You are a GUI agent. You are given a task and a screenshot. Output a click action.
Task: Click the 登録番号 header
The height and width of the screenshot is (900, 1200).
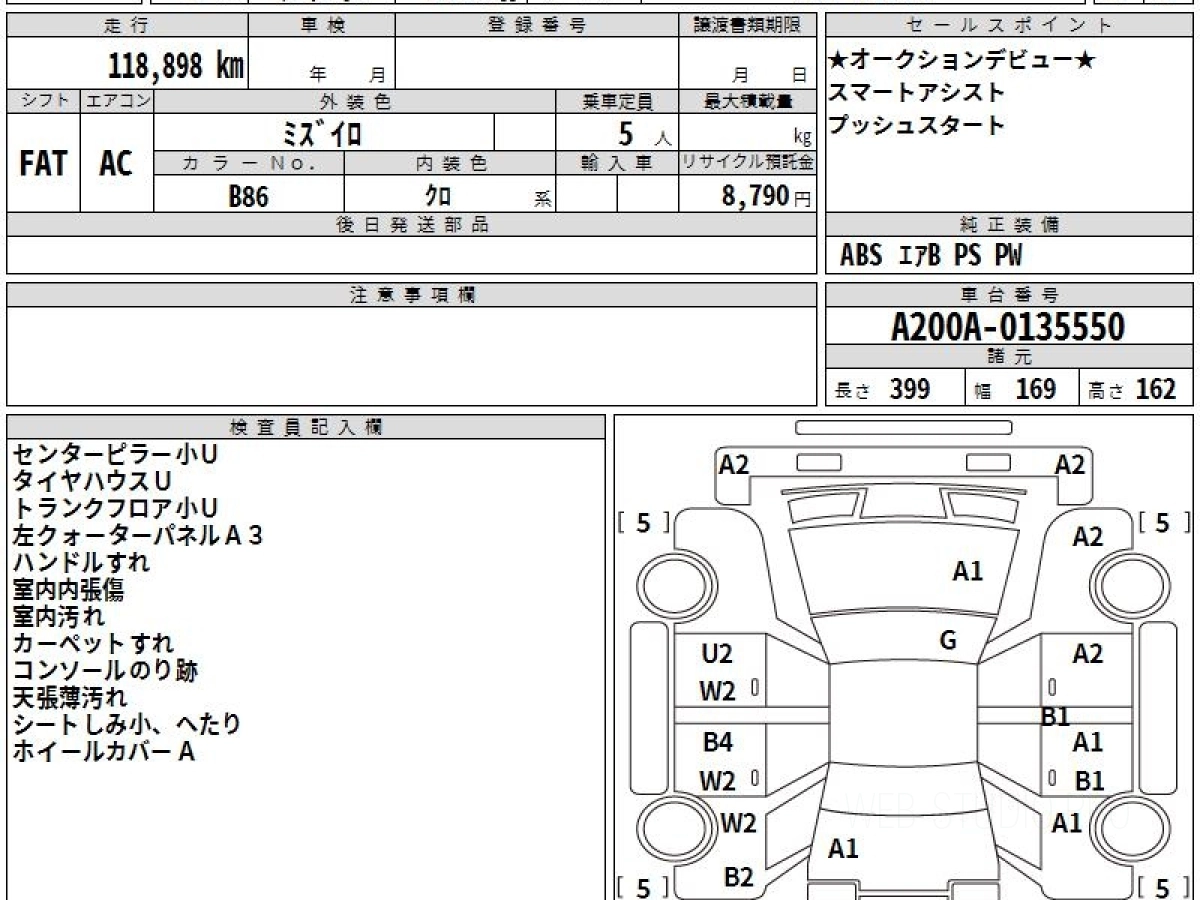[x=536, y=26]
